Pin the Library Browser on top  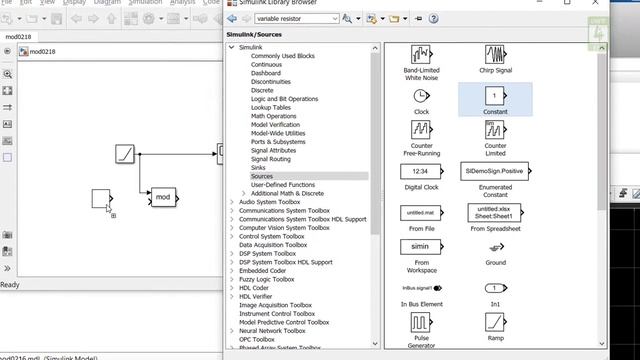coord(418,19)
